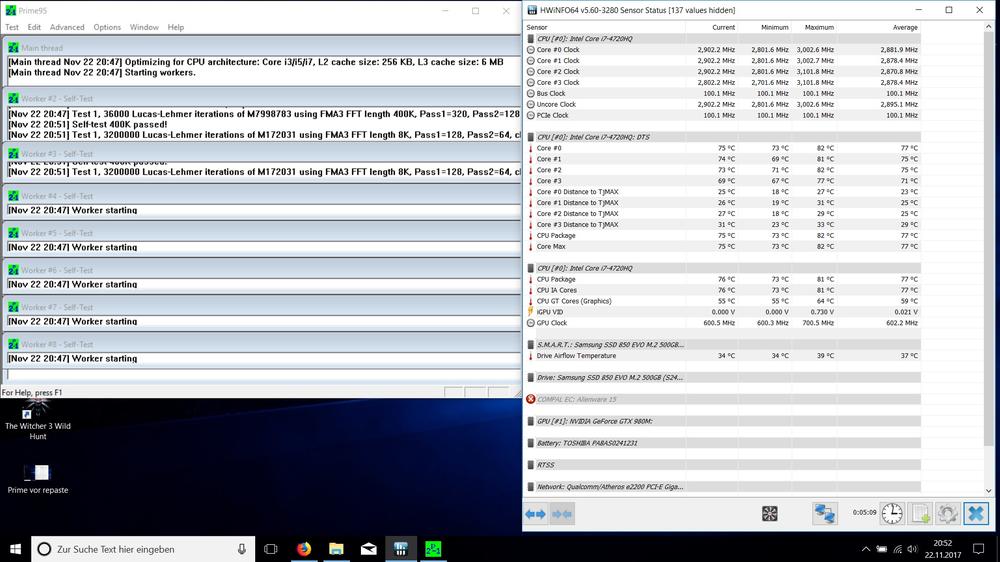Expand the GPU NVIDIA GeForce GTX 980M group
Image resolution: width=1000 pixels, height=562 pixels.
[x=589, y=421]
